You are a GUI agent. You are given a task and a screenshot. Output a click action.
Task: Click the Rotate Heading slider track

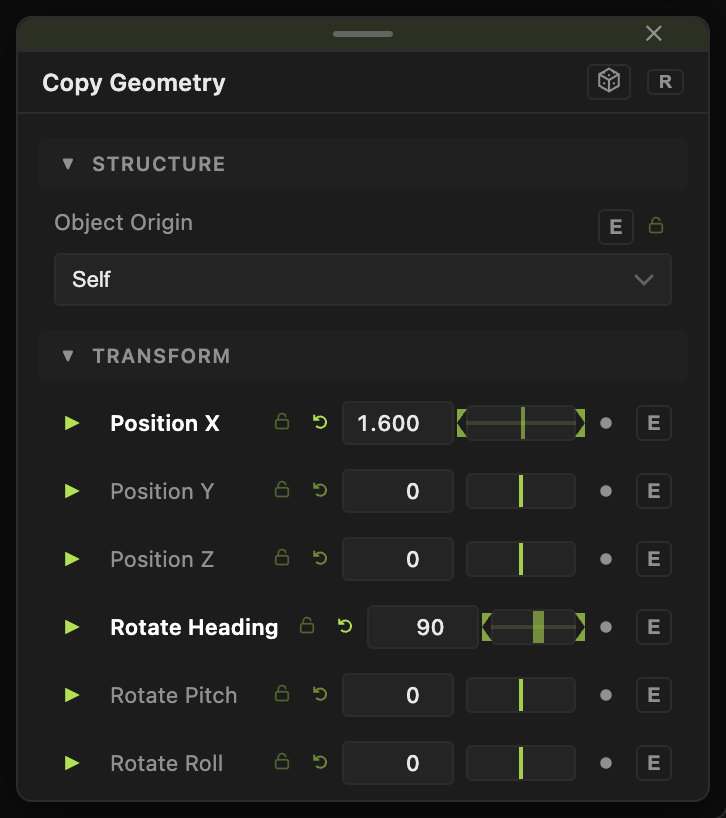tap(533, 627)
